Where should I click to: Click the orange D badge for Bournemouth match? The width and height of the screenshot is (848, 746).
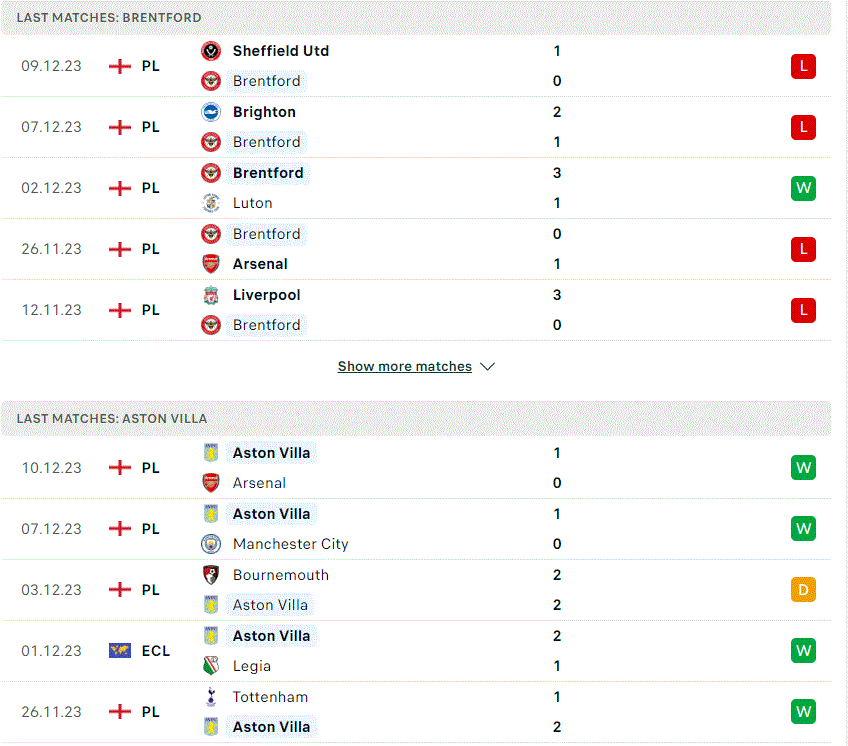coord(803,590)
